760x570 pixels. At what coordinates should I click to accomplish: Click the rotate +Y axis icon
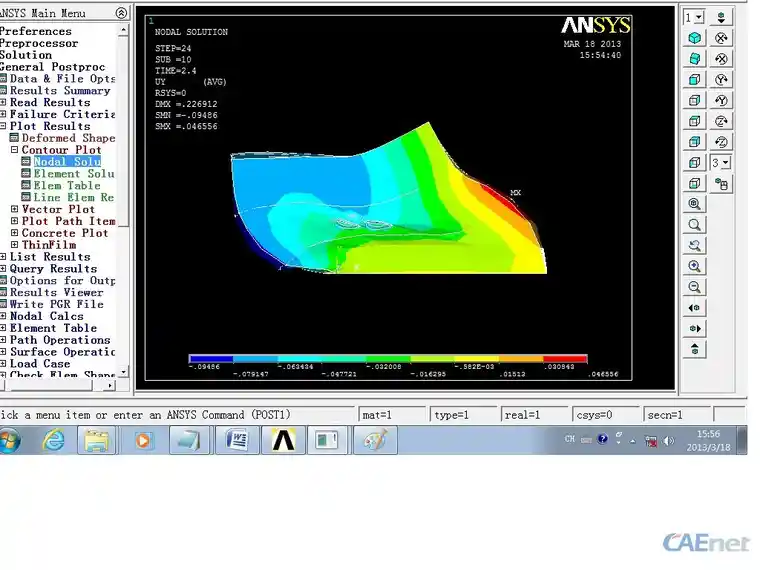pyautogui.click(x=721, y=79)
